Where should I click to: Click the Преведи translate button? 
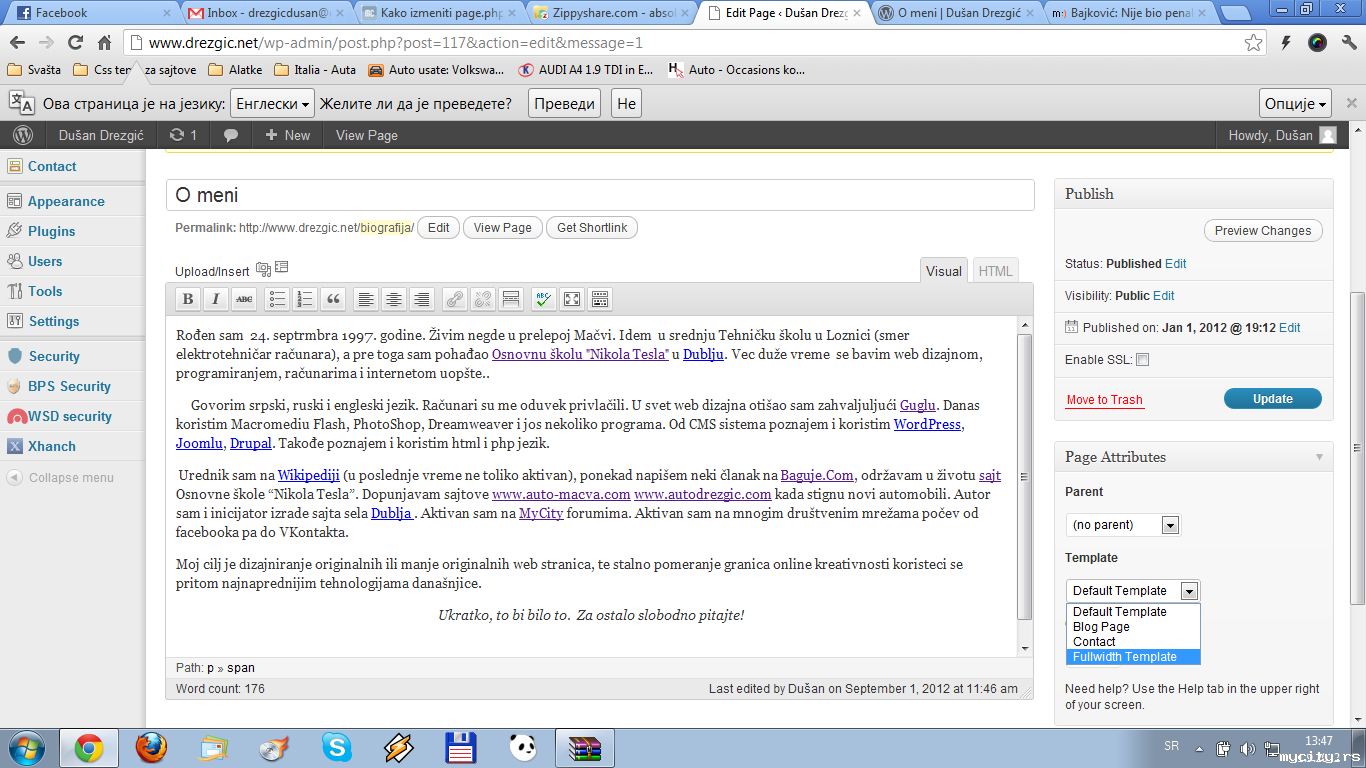point(565,104)
